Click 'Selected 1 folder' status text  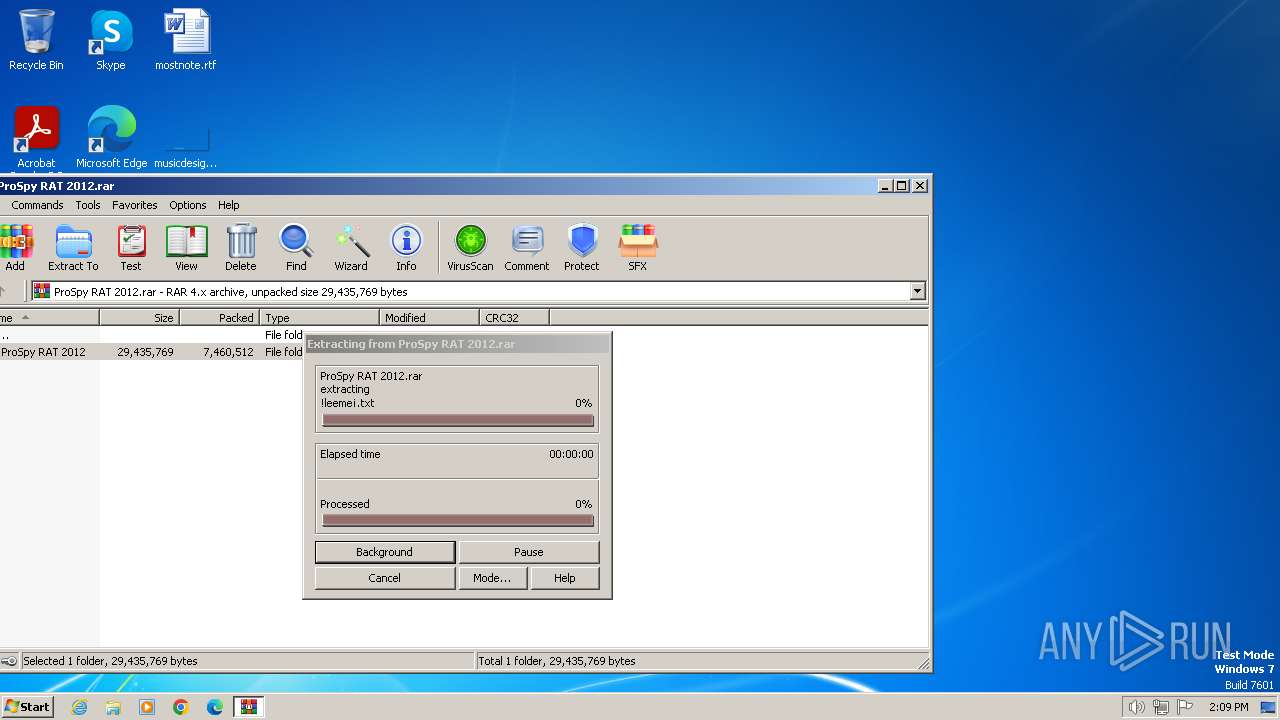[x=110, y=661]
